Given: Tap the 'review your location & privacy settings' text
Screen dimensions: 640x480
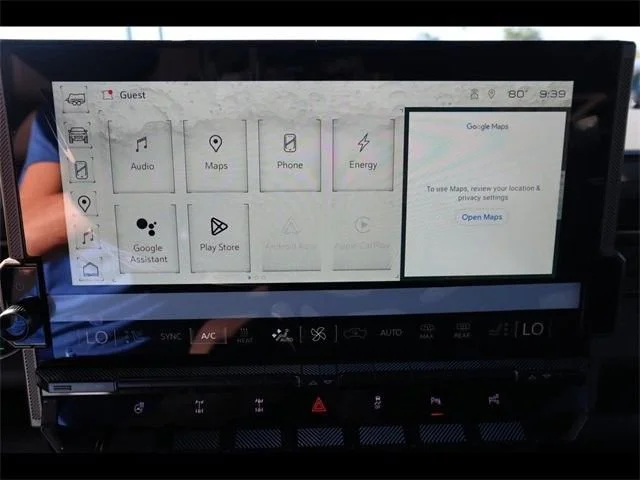Looking at the screenshot, I should 483,193.
